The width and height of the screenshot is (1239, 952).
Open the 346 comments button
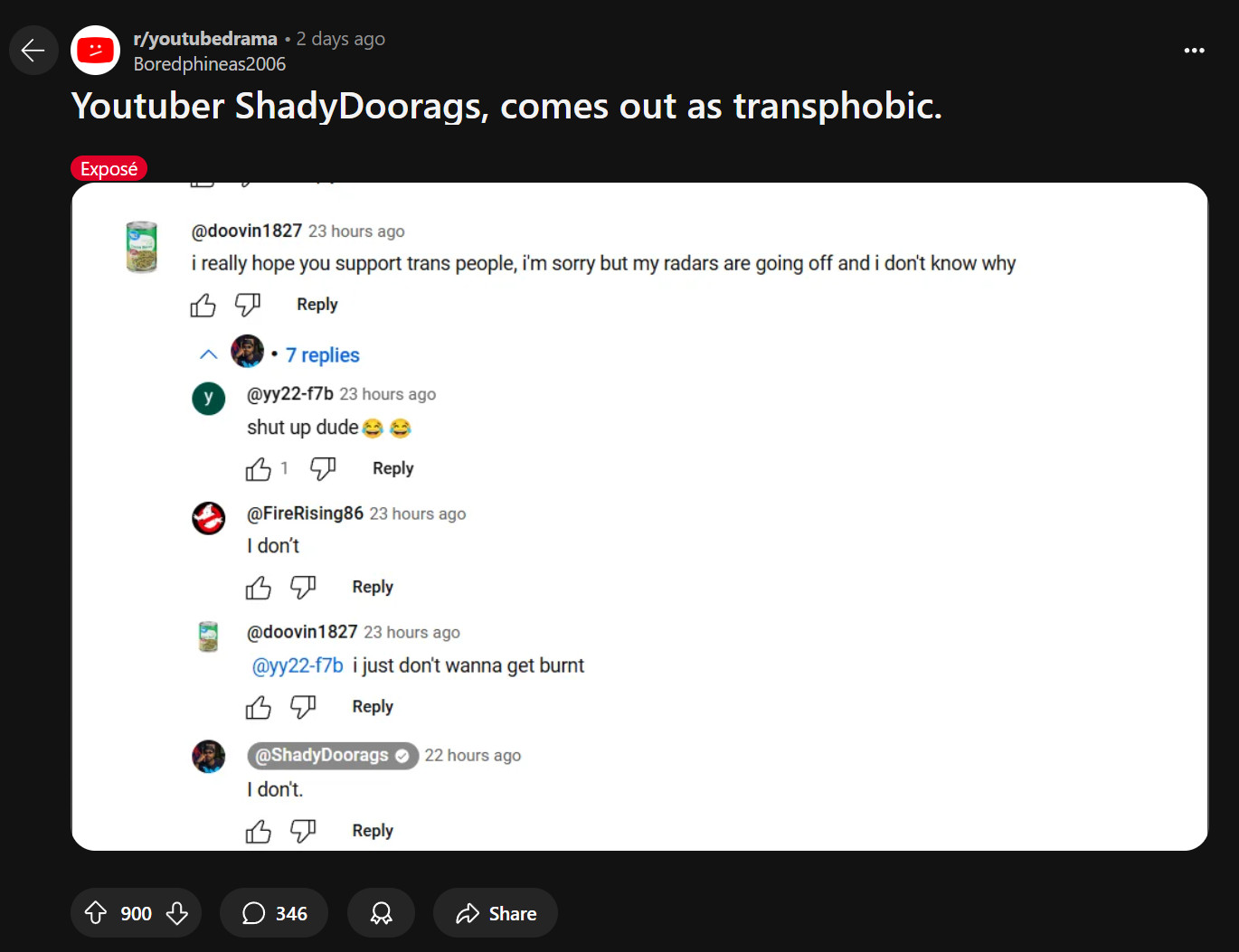(274, 913)
